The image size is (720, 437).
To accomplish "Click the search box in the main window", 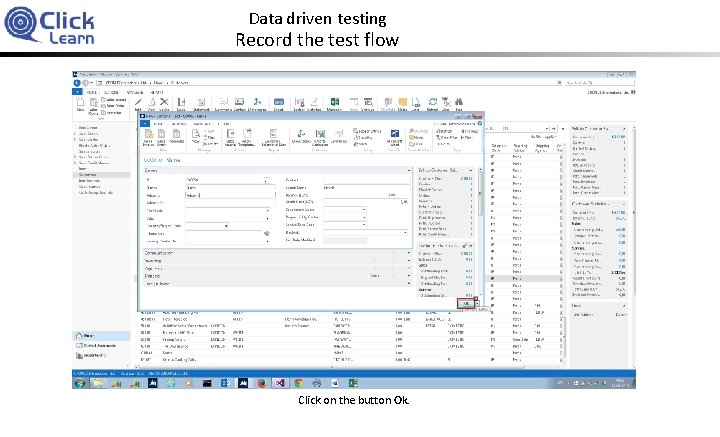I will [599, 83].
